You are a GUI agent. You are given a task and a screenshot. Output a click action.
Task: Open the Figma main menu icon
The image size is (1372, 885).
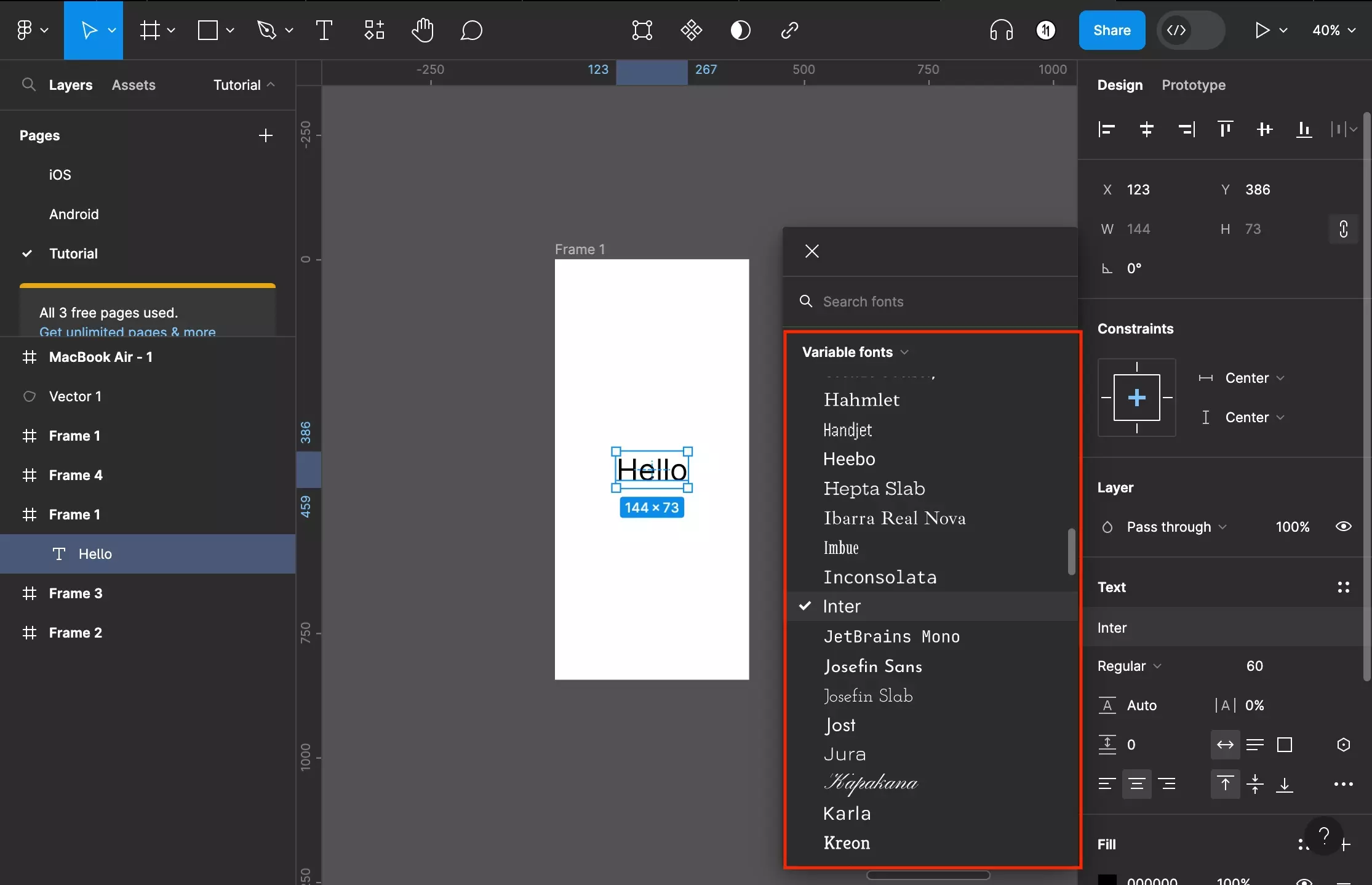[25, 30]
